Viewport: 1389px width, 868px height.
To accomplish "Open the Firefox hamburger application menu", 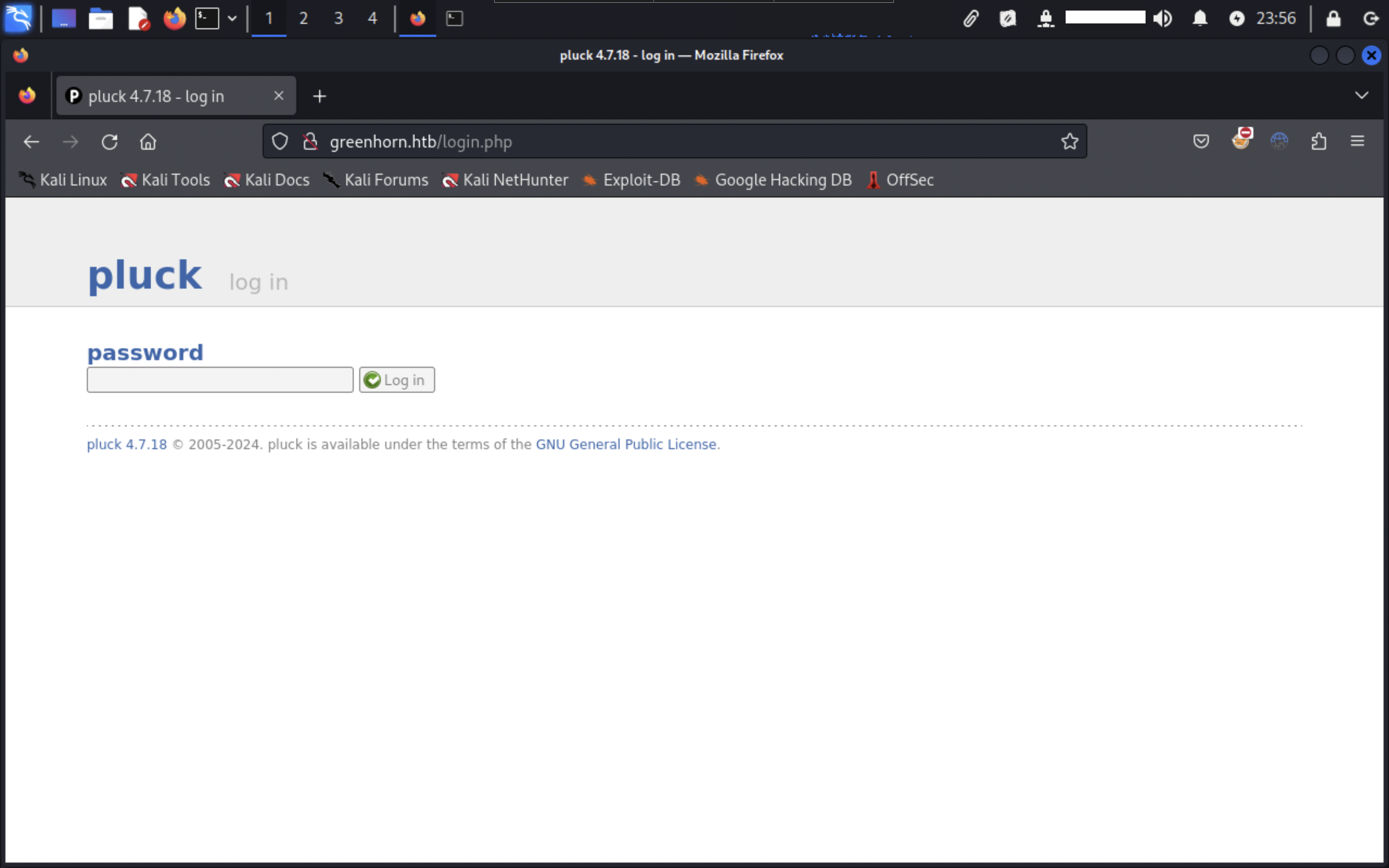I will pos(1357,141).
